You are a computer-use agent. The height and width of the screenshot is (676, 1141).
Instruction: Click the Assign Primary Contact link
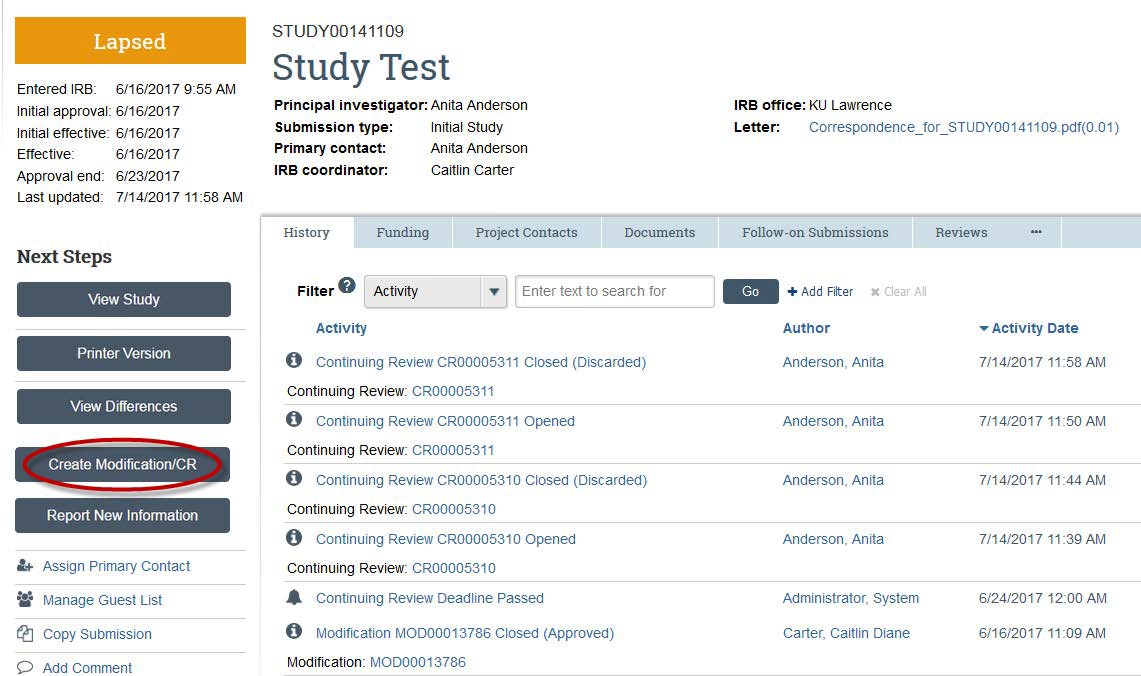click(116, 565)
